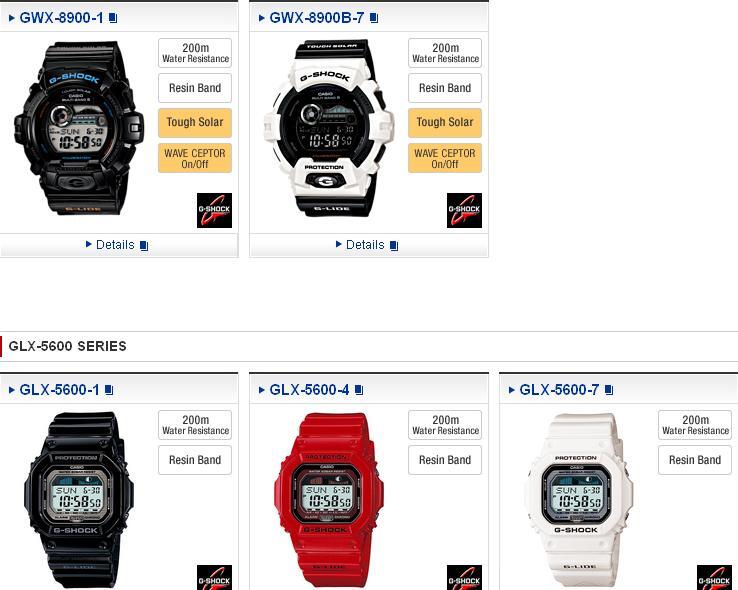
Task: Click the new-window icon beside GWX-8900-1
Action: [113, 18]
